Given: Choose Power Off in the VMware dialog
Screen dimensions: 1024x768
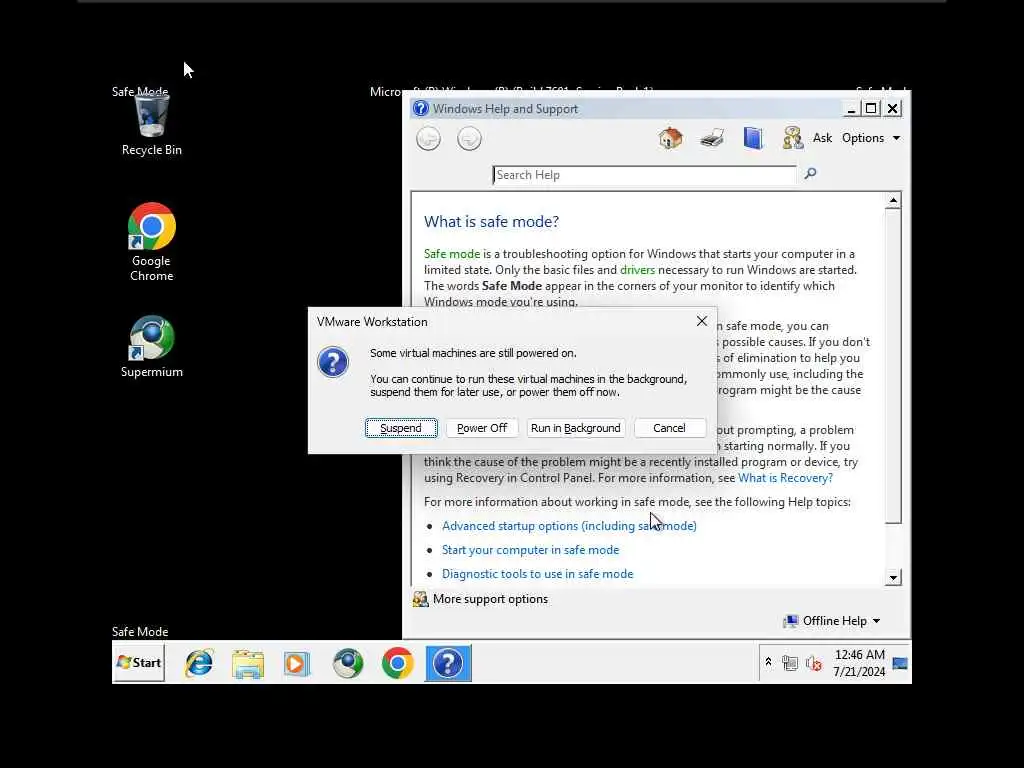Looking at the screenshot, I should (482, 428).
